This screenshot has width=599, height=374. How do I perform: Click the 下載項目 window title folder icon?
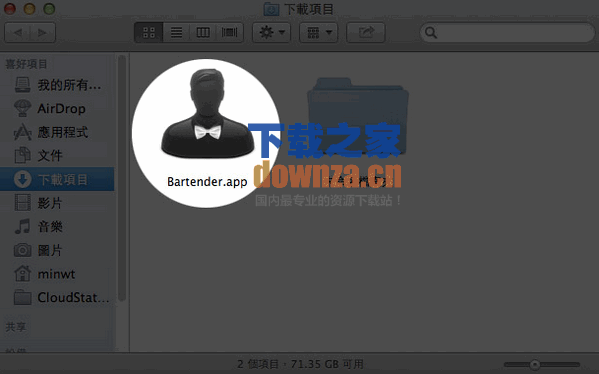271,9
